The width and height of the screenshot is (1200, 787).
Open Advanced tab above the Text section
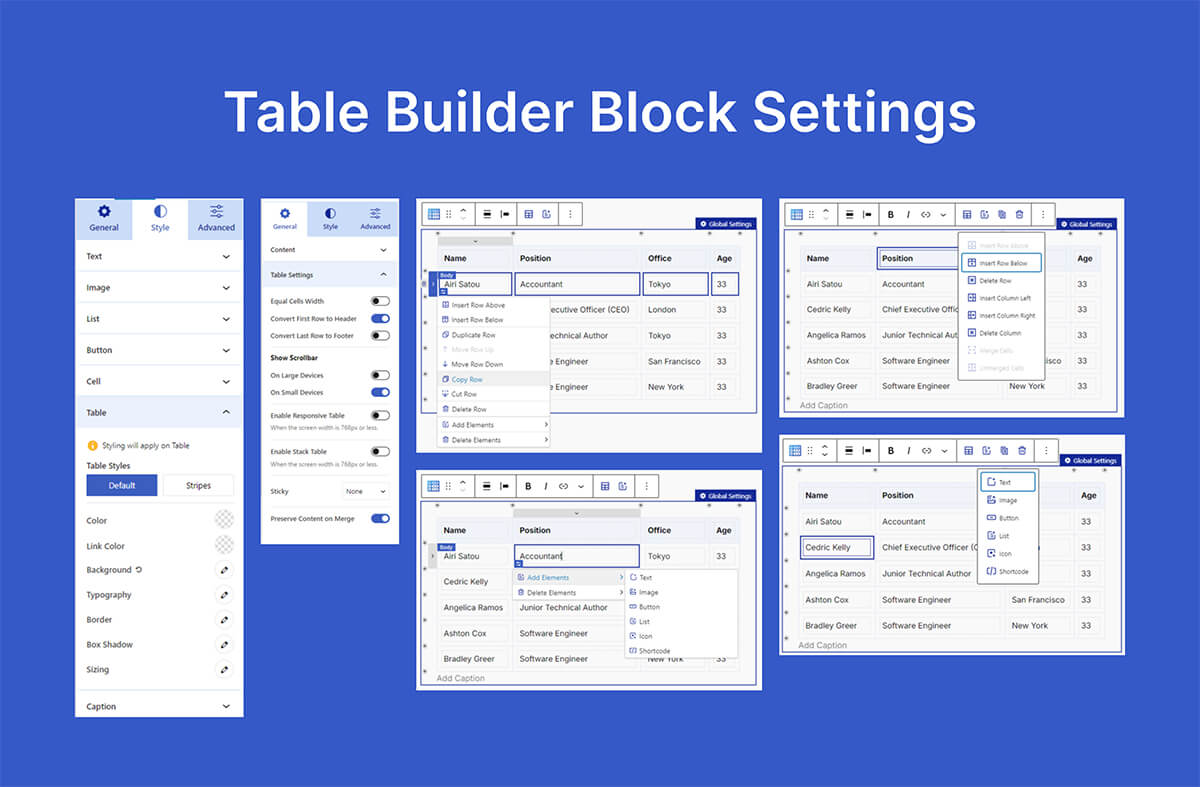coord(216,218)
